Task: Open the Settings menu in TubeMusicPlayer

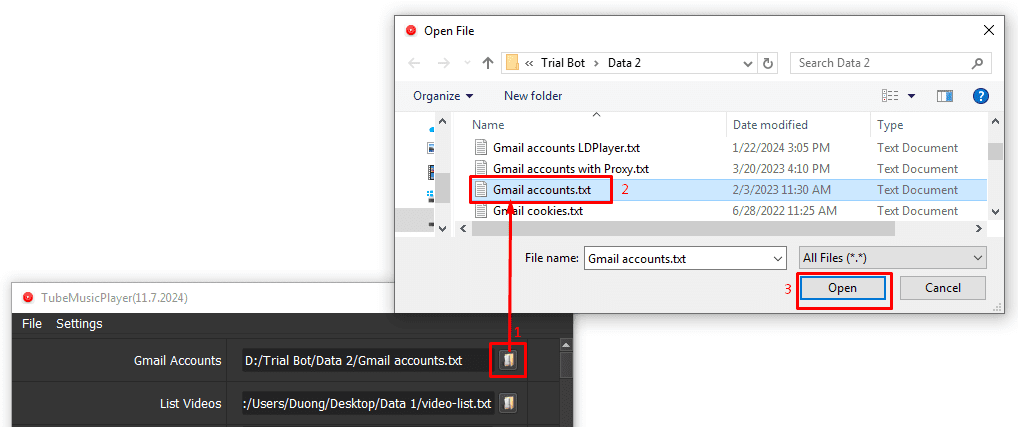Action: [x=79, y=323]
